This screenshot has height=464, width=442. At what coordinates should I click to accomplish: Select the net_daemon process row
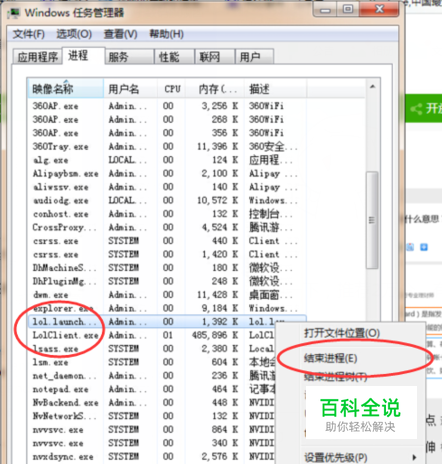pyautogui.click(x=152, y=376)
